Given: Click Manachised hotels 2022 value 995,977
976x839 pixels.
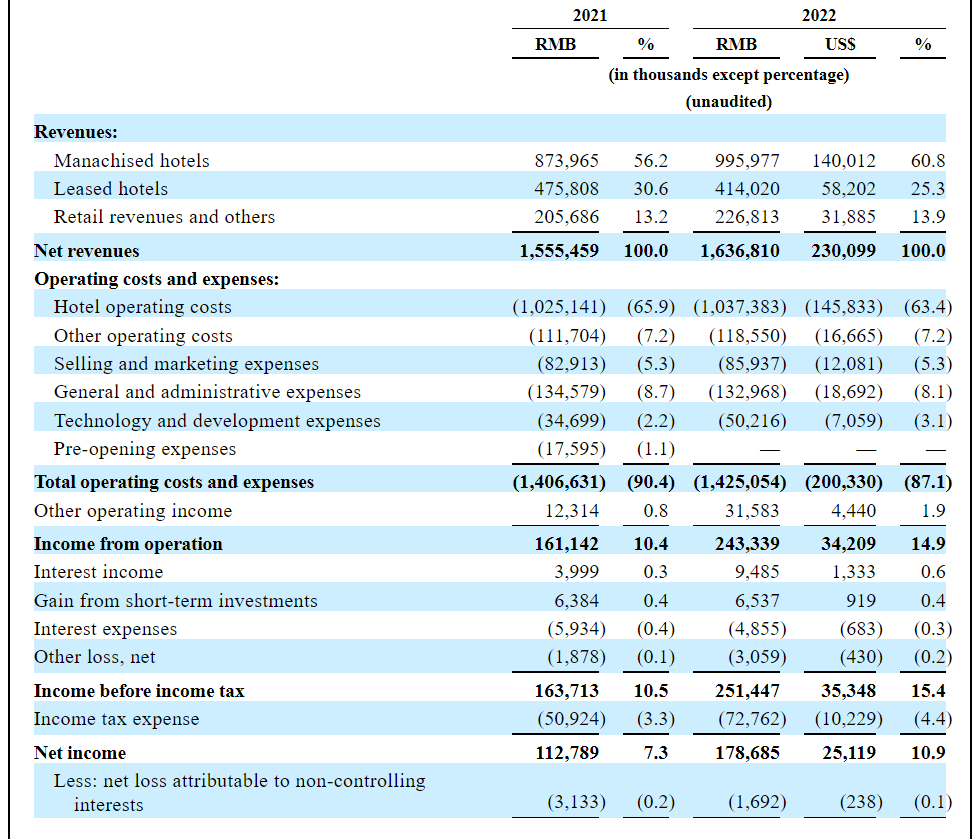Looking at the screenshot, I should (x=747, y=161).
